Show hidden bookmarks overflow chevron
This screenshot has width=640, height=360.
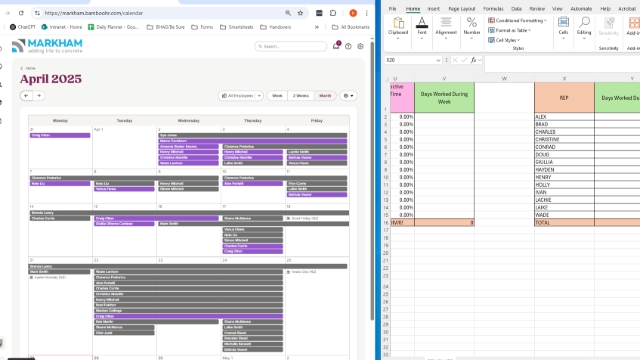pyautogui.click(x=317, y=27)
